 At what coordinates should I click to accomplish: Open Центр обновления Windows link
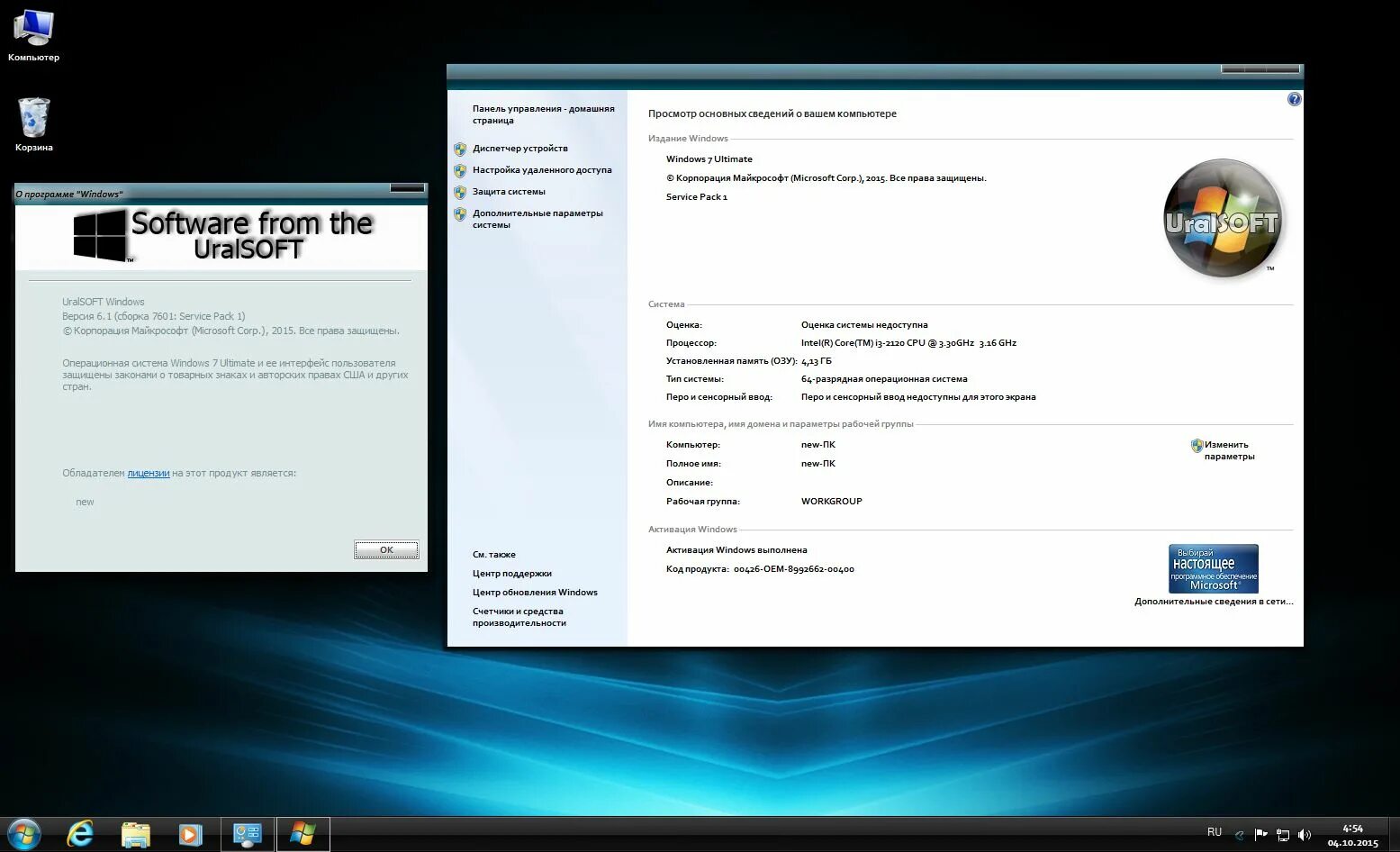click(535, 593)
